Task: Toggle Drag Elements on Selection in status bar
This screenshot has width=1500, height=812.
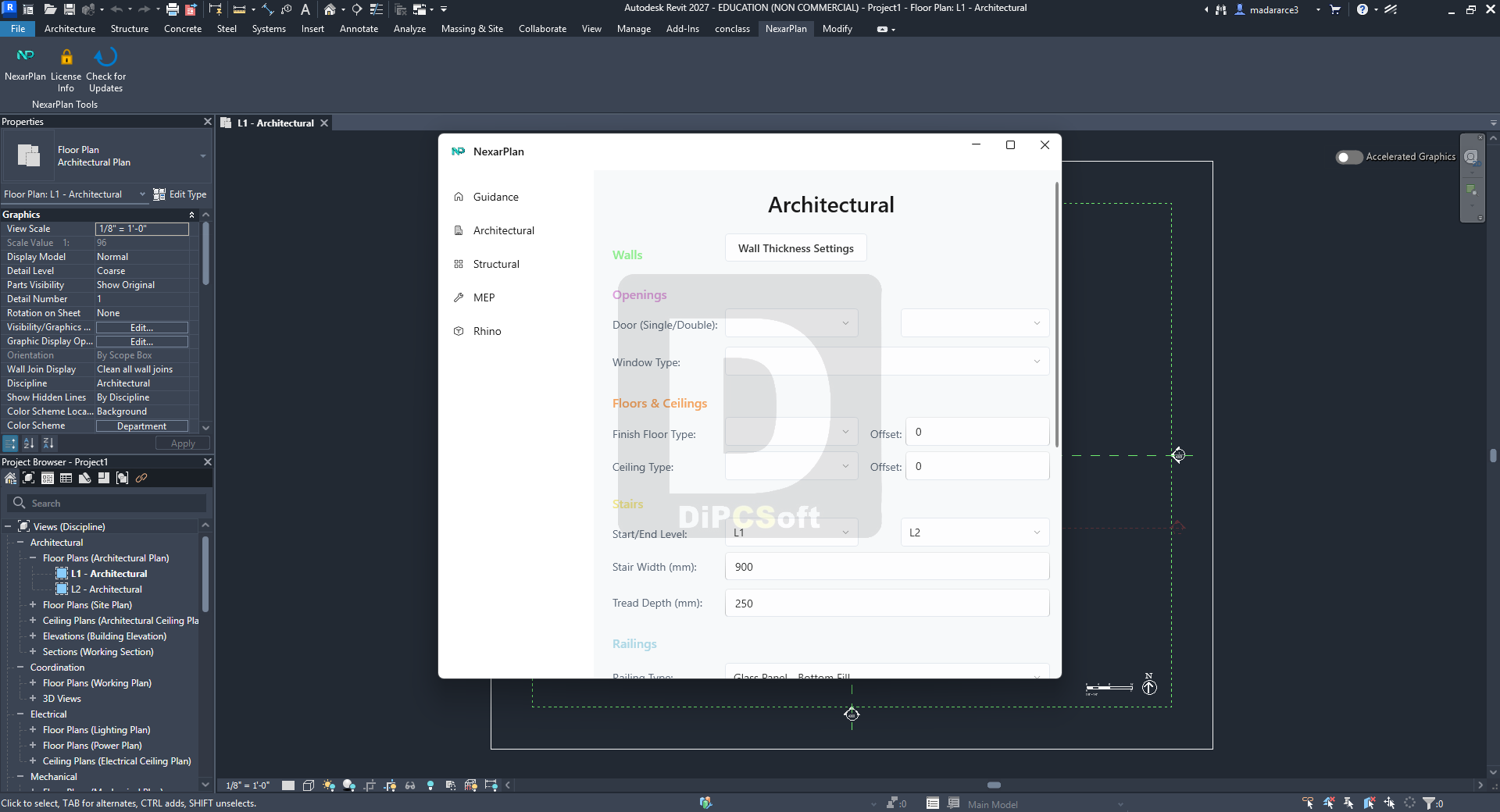Action: tap(1389, 803)
